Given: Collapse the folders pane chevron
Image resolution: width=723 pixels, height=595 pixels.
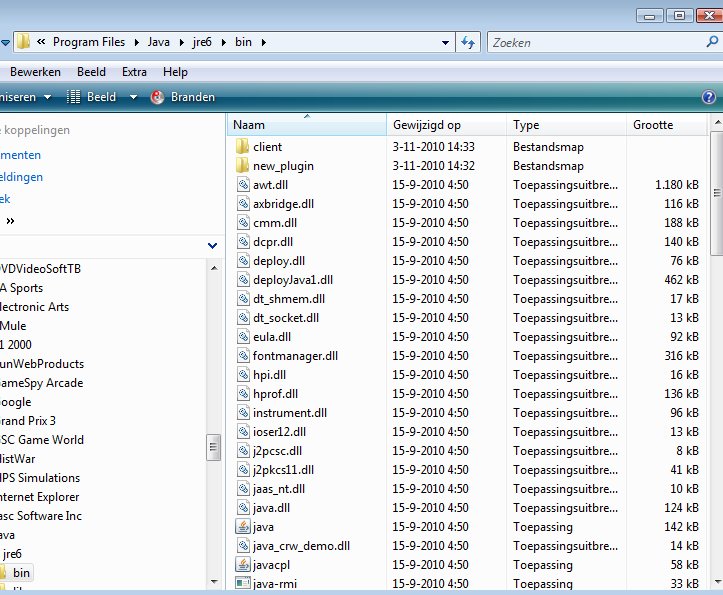Looking at the screenshot, I should click(x=212, y=245).
